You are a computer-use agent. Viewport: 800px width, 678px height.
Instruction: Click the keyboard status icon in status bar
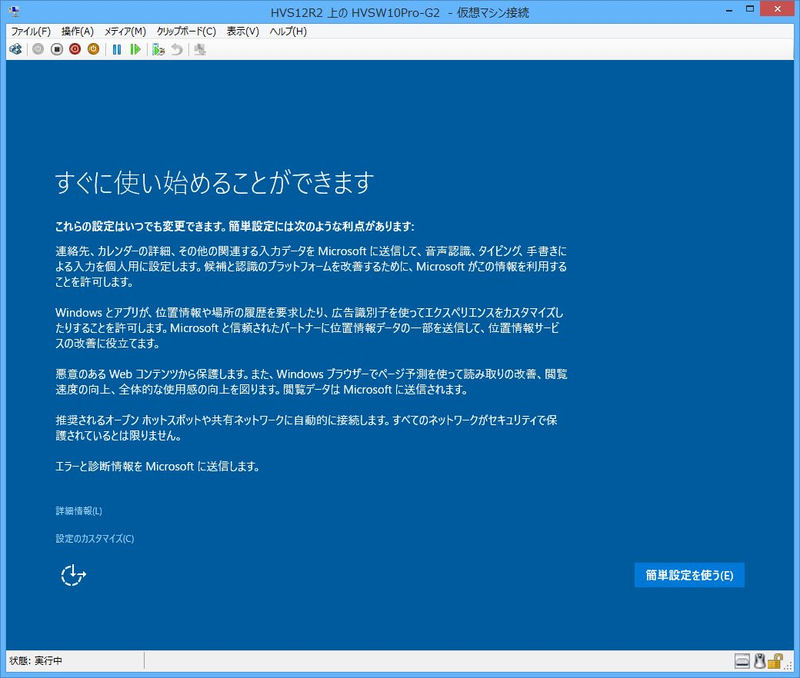tap(742, 661)
